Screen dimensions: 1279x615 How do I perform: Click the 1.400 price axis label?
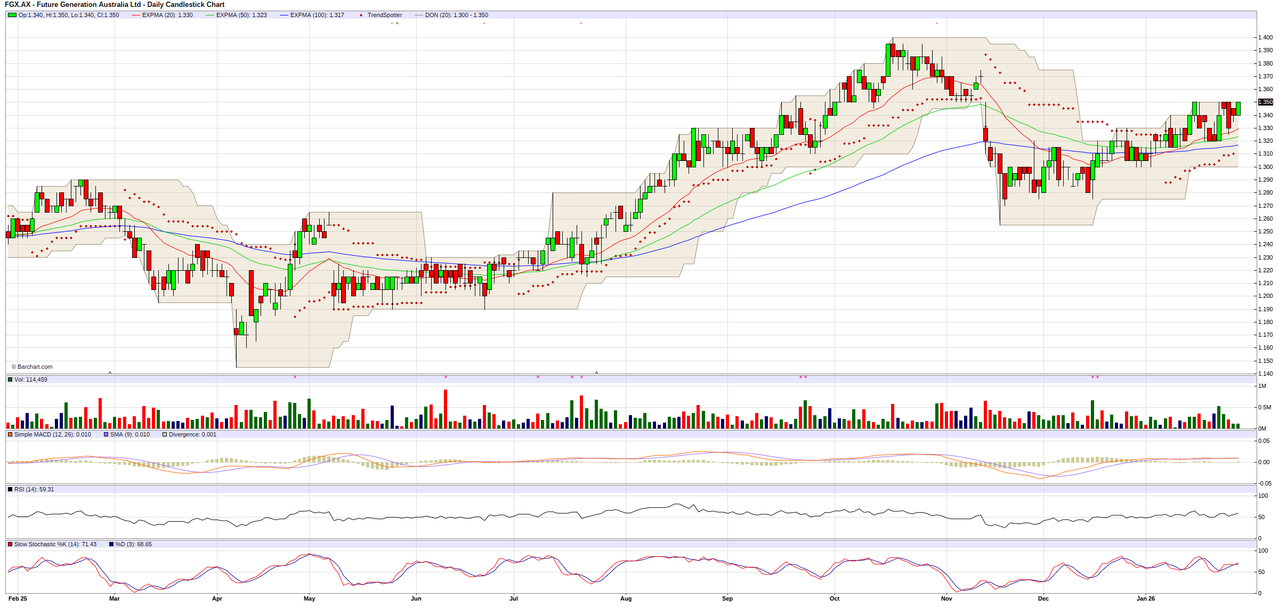[x=1265, y=37]
